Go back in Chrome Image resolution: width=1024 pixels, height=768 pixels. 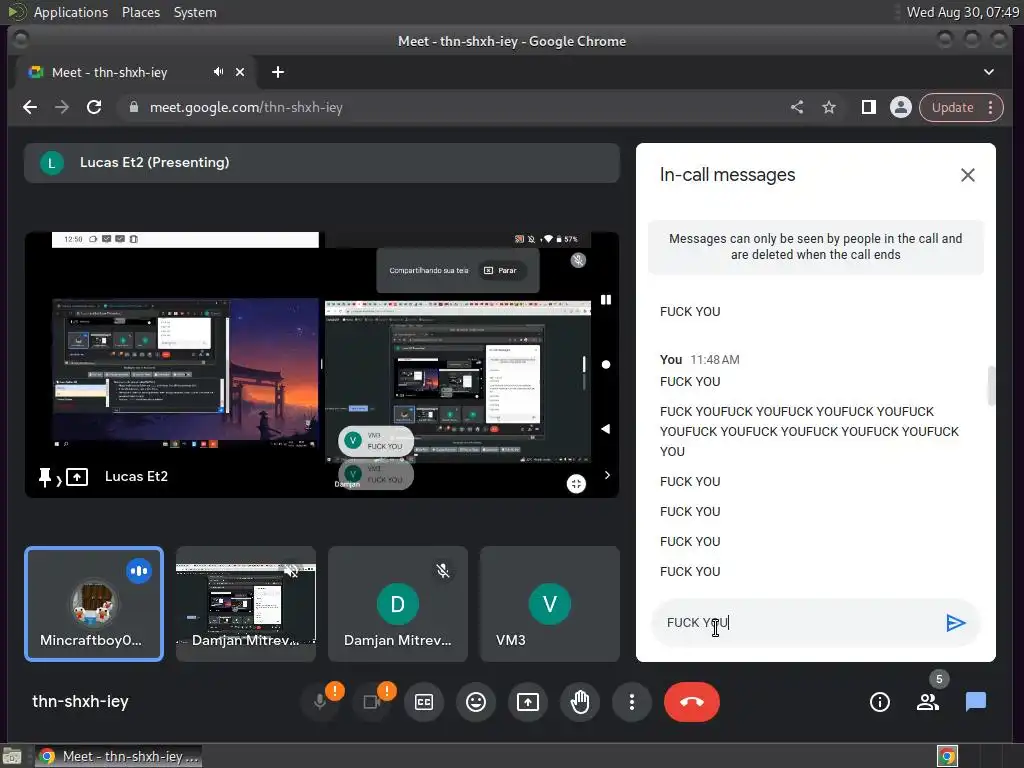30,107
